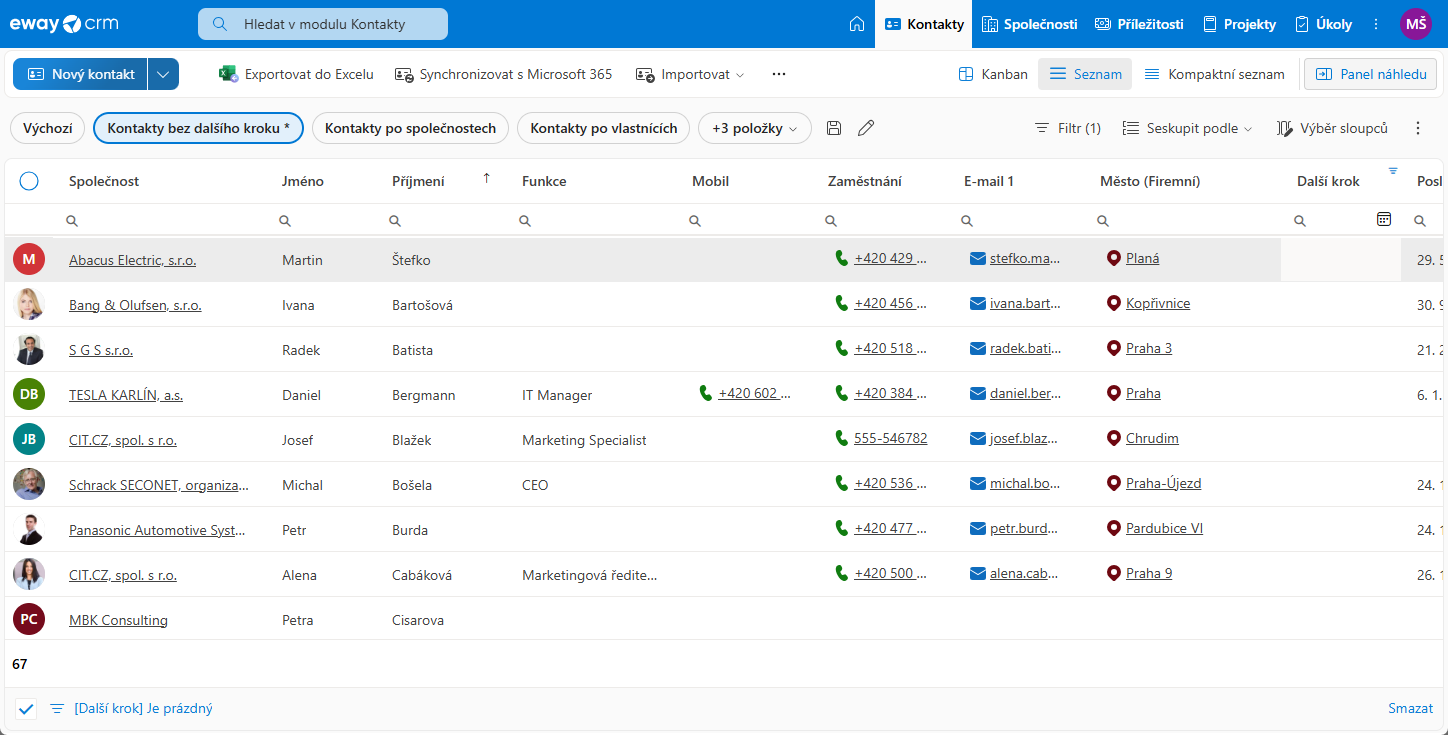Click the JB avatar for Josef Blažek
The width and height of the screenshot is (1448, 735).
(29, 439)
